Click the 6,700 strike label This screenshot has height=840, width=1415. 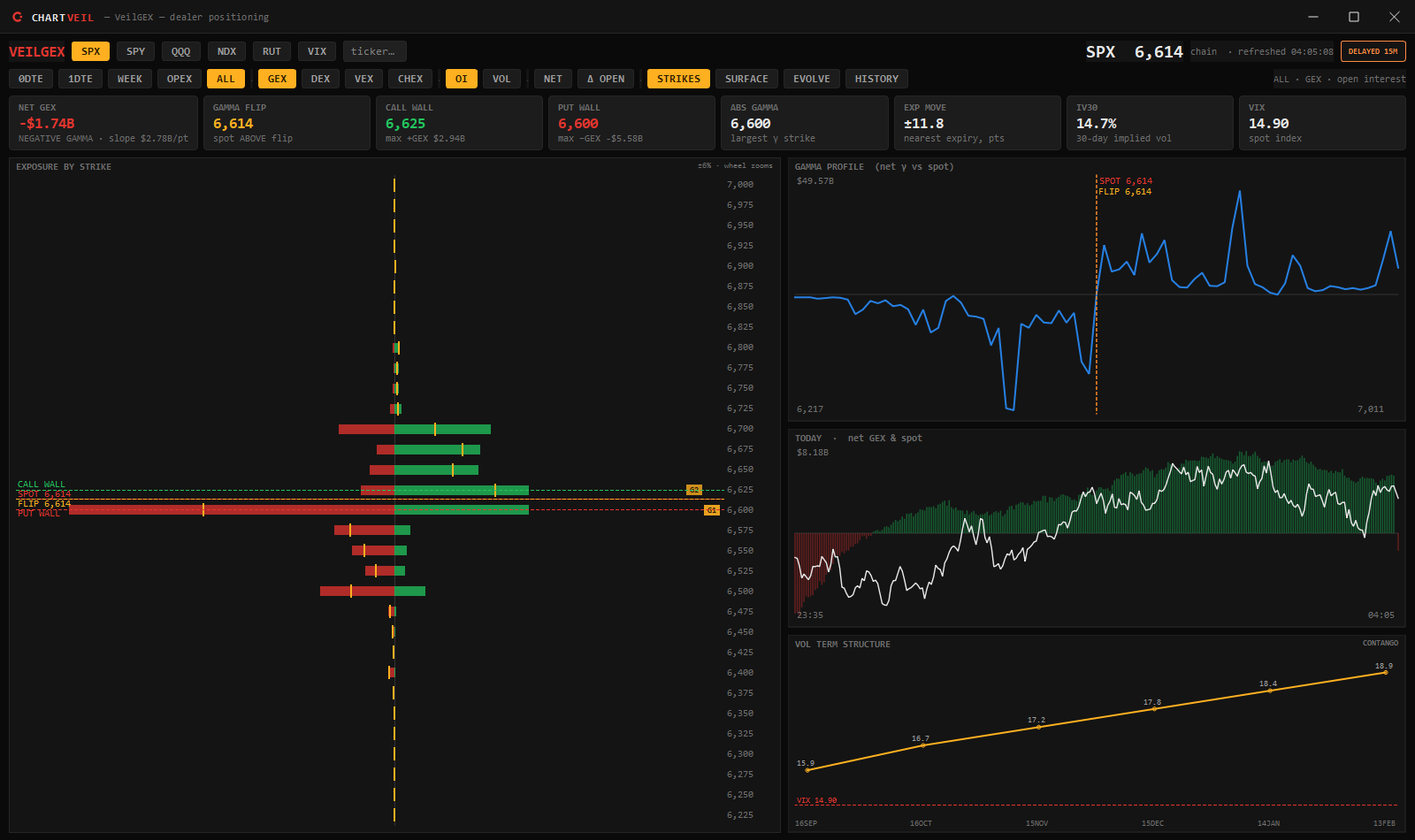click(740, 429)
